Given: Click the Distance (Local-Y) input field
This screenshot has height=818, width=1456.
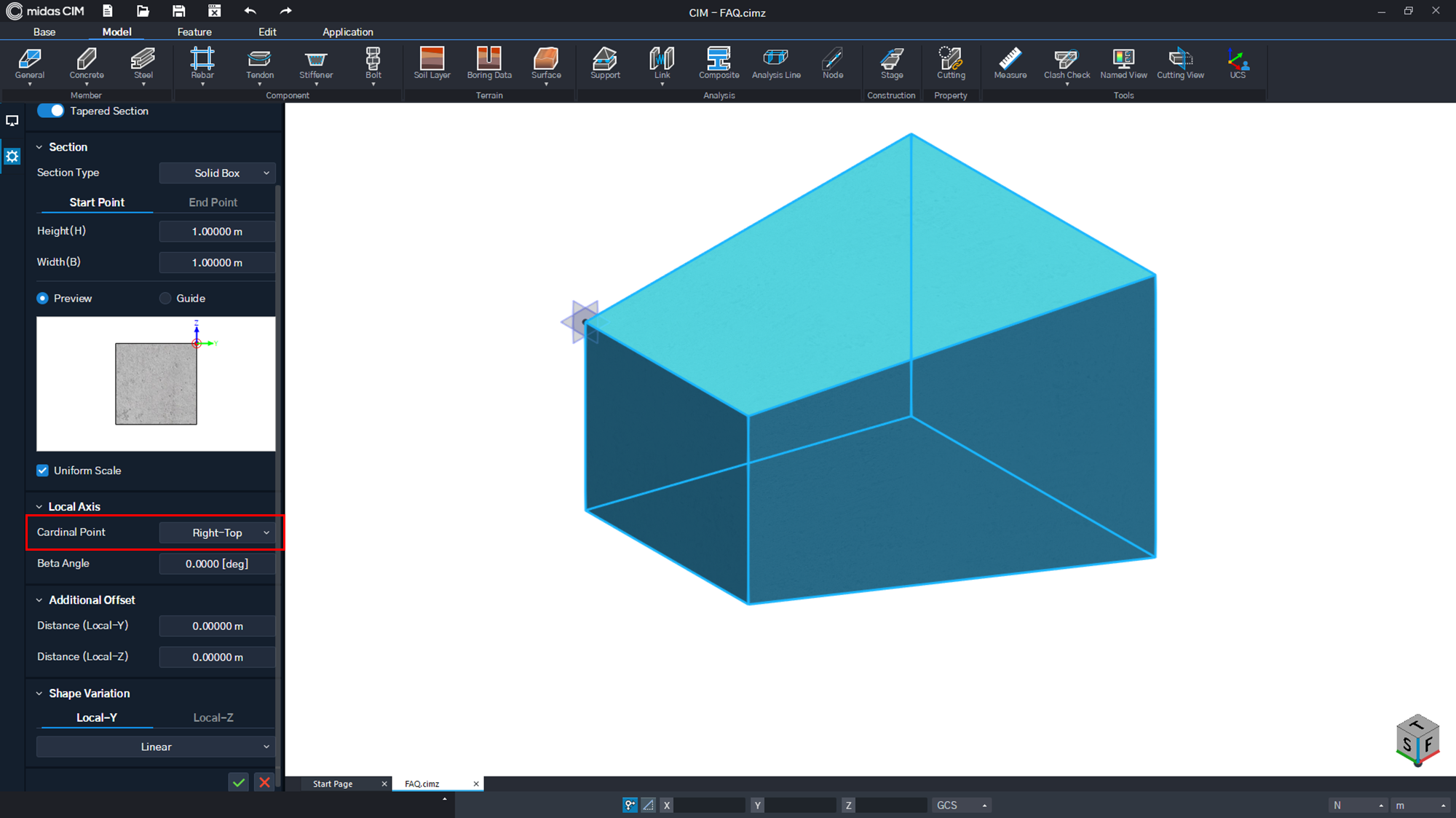Looking at the screenshot, I should click(x=217, y=626).
